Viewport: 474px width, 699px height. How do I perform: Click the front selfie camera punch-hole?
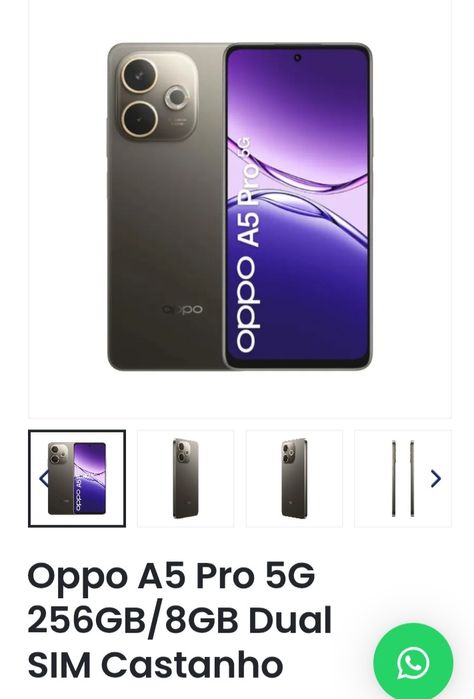point(297,58)
